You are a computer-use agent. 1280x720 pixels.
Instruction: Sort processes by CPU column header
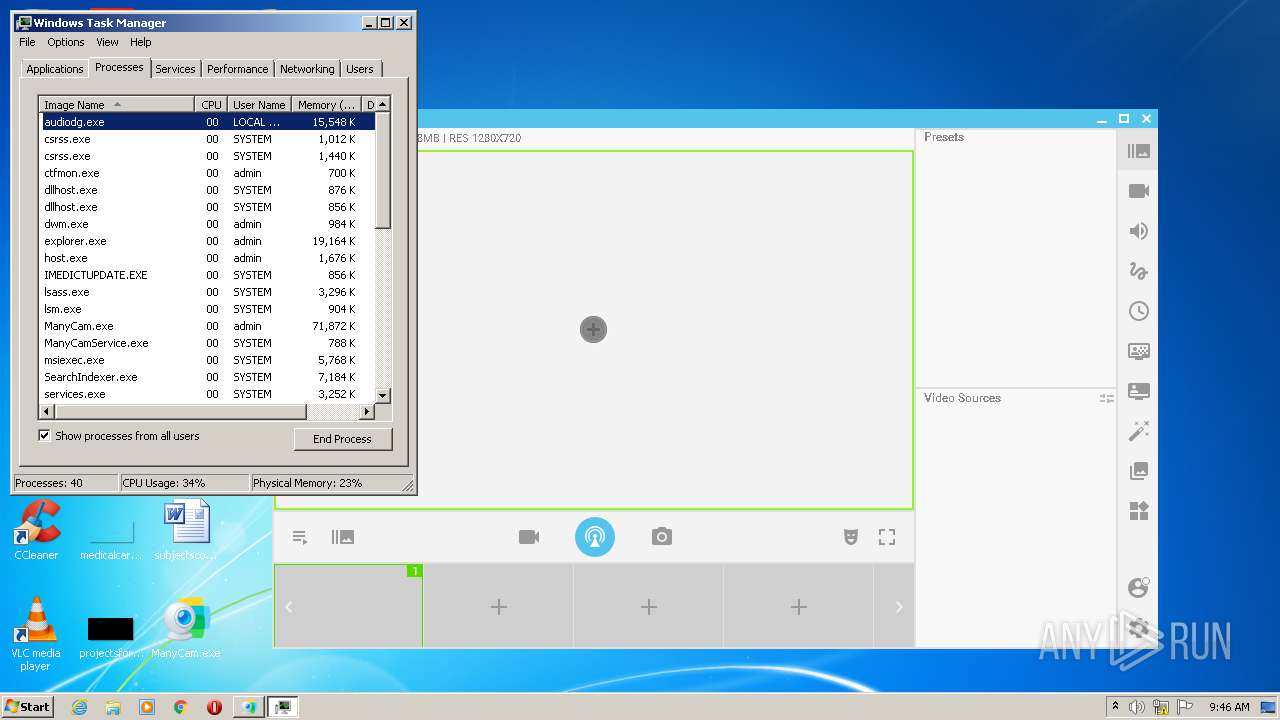click(x=211, y=104)
